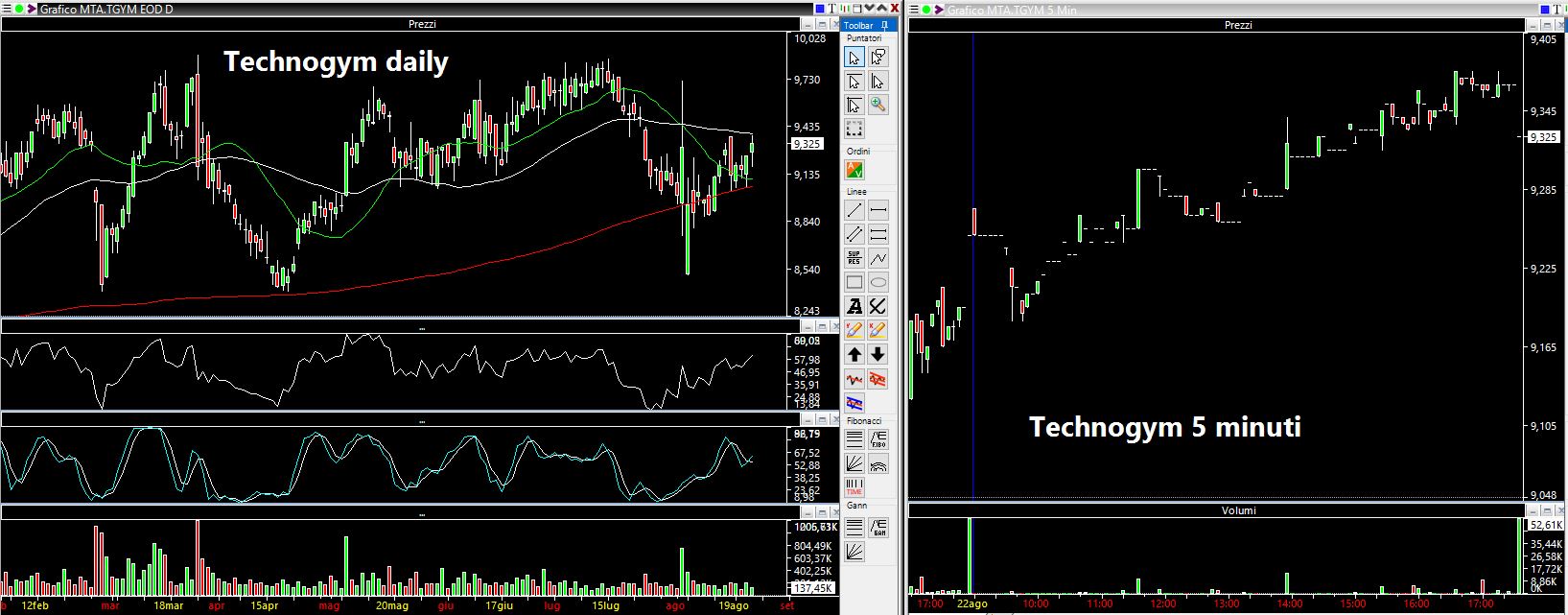The image size is (1568, 615).
Task: Select the blue-striped indicator line icon
Action: pos(854,403)
